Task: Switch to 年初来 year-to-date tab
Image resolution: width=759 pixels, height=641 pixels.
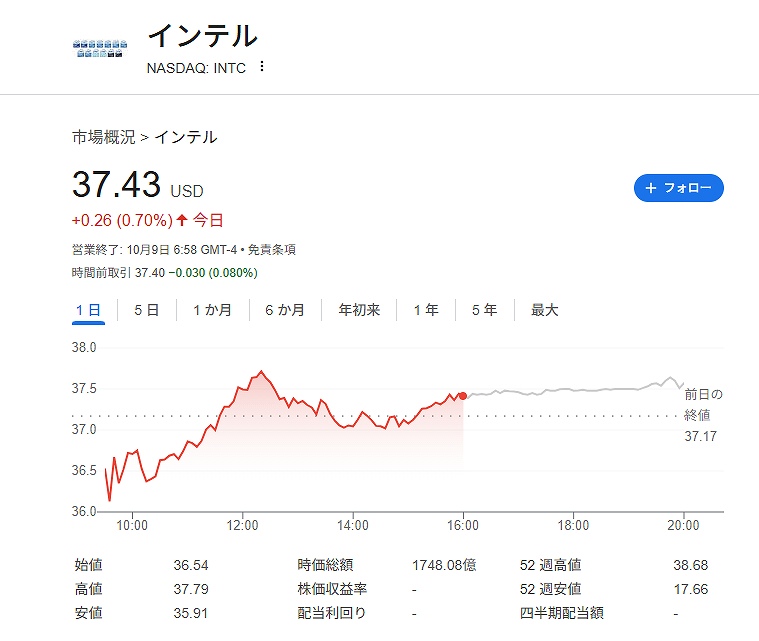Action: [x=359, y=310]
